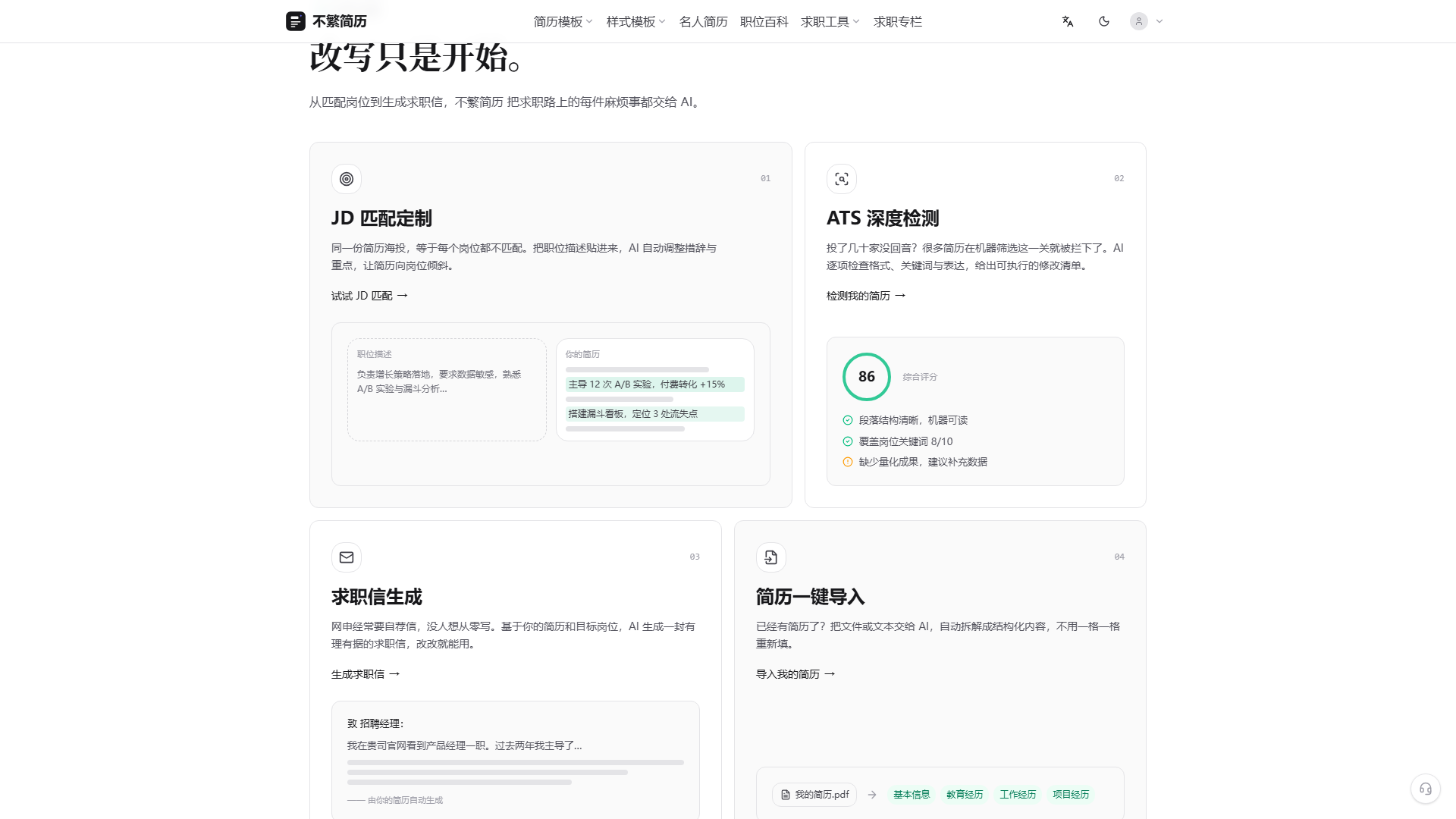Click highlighted line 主导 12 次 A/B 实验

[x=655, y=384]
